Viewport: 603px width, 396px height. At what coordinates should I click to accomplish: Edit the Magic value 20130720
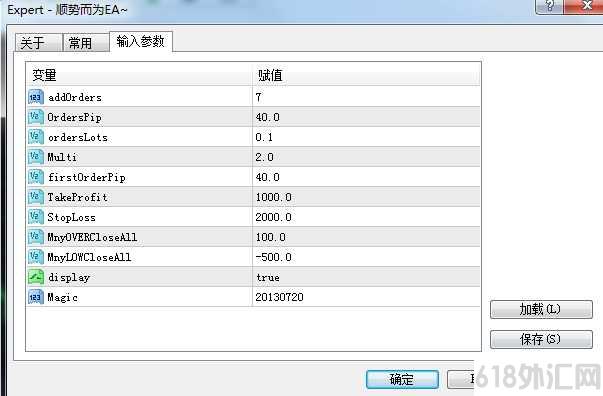click(366, 297)
